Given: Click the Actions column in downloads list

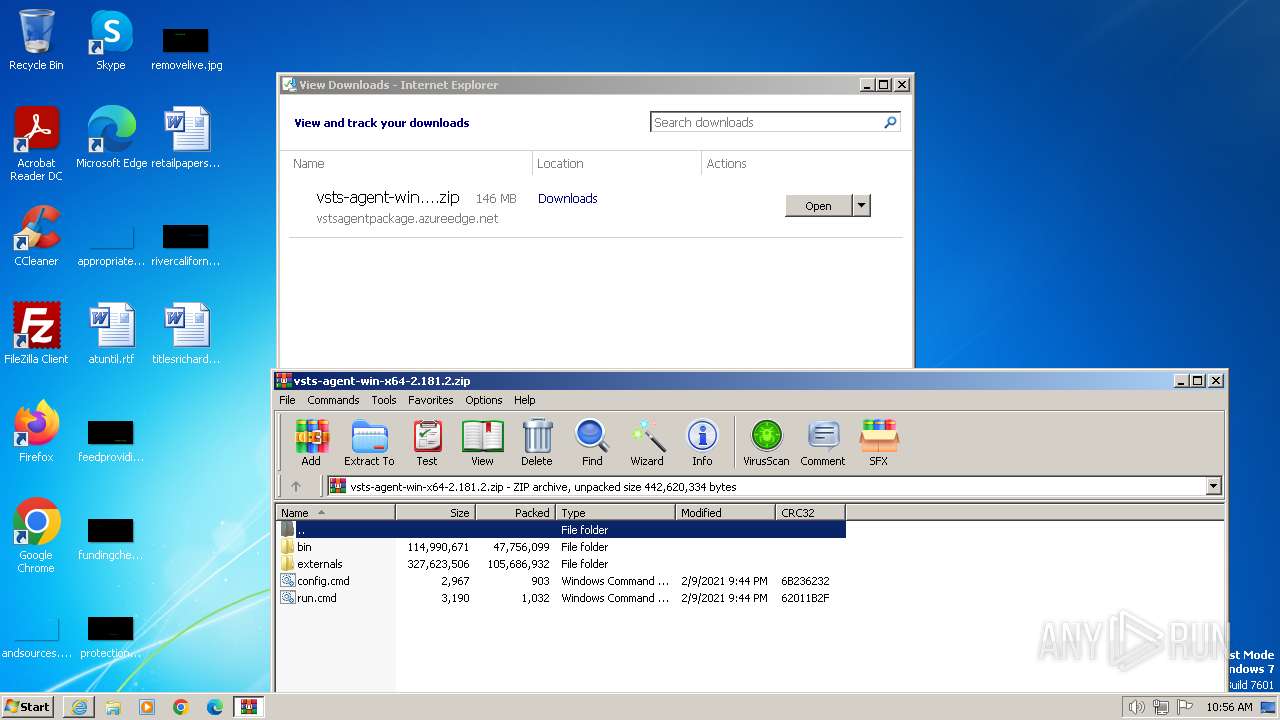Looking at the screenshot, I should (726, 163).
